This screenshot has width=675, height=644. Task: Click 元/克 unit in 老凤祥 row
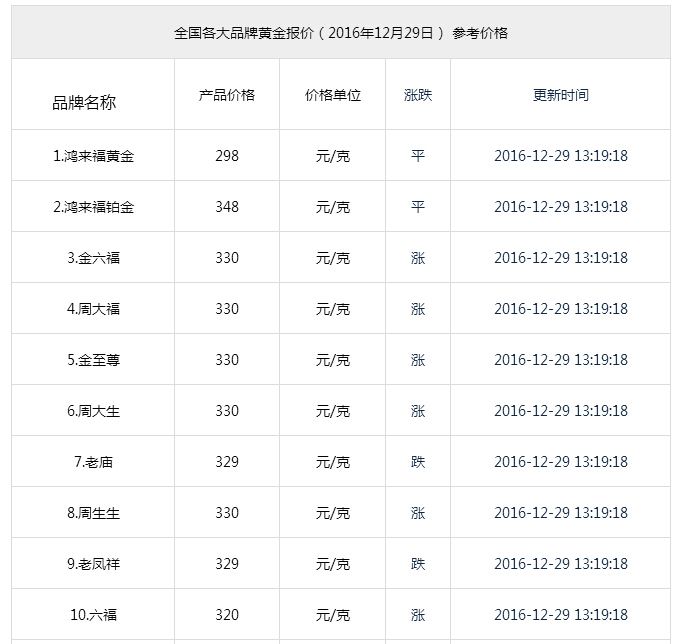point(333,564)
